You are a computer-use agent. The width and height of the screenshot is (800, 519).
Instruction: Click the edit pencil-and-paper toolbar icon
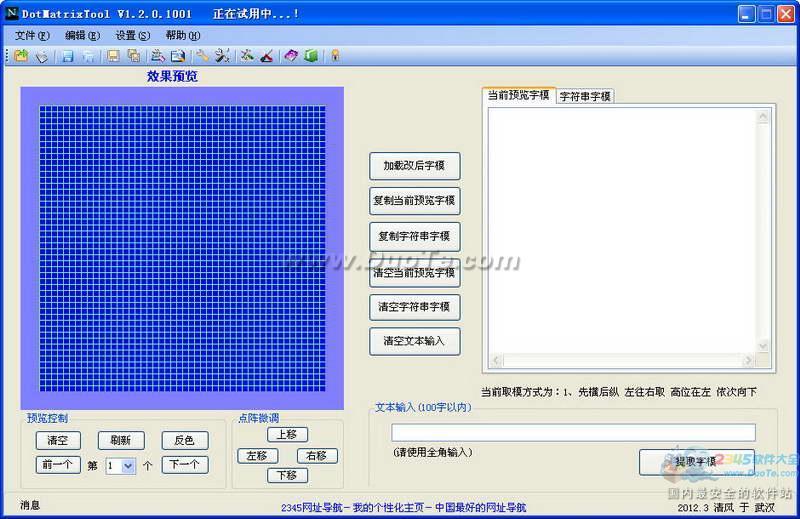[158, 56]
